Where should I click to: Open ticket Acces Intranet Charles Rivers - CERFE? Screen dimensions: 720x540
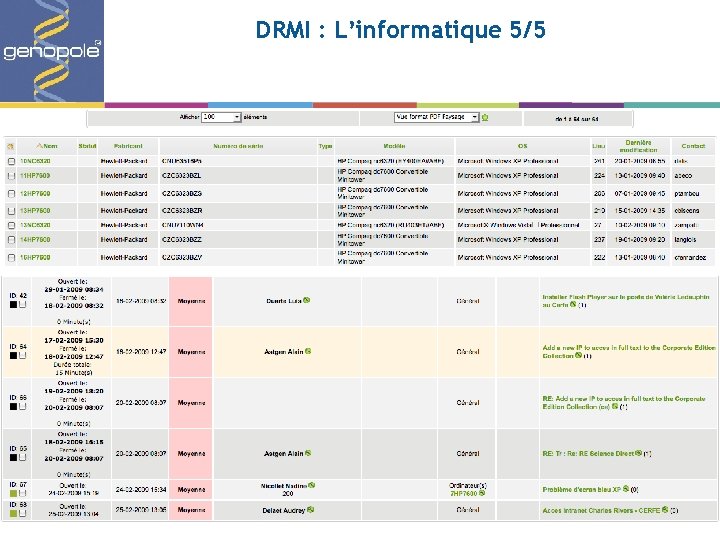601,510
